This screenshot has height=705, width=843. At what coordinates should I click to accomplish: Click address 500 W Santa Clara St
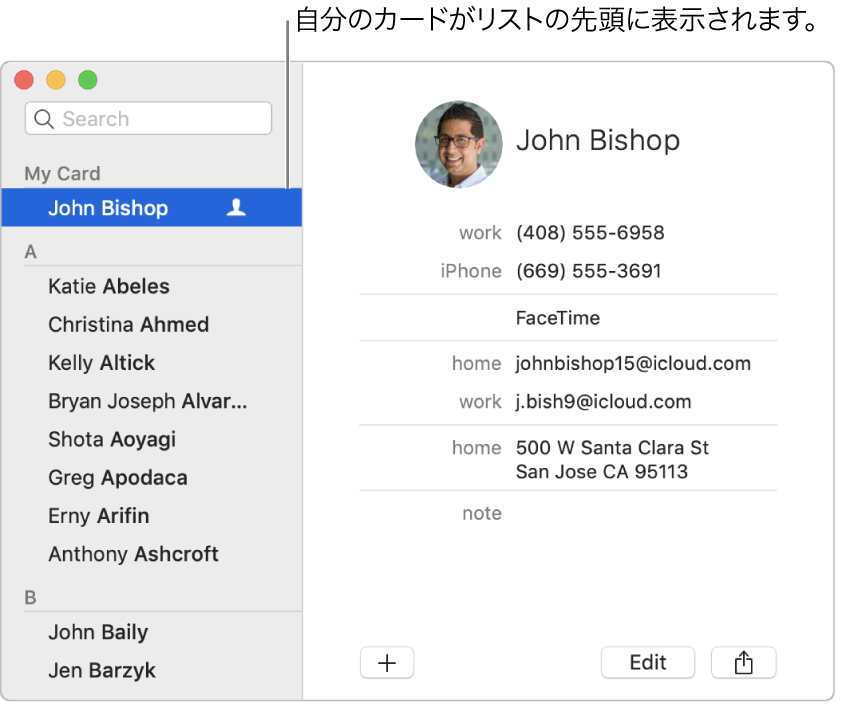coord(612,448)
